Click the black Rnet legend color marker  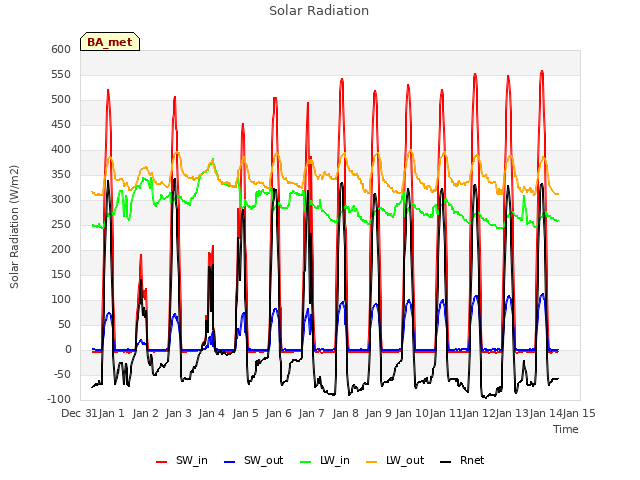pos(446,462)
